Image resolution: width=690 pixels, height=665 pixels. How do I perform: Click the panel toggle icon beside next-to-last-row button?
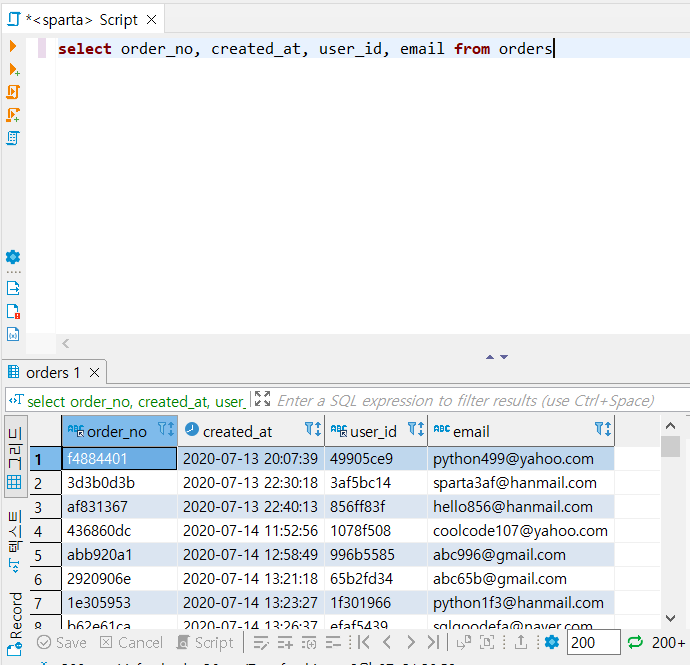click(463, 643)
